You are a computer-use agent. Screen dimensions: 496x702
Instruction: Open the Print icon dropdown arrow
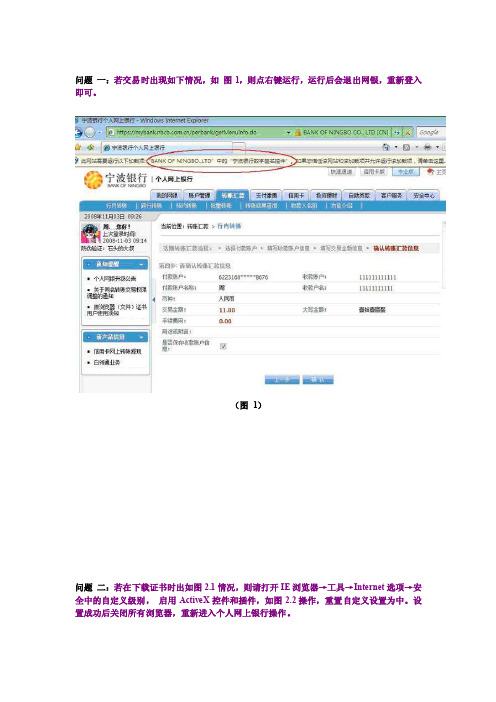(x=437, y=147)
